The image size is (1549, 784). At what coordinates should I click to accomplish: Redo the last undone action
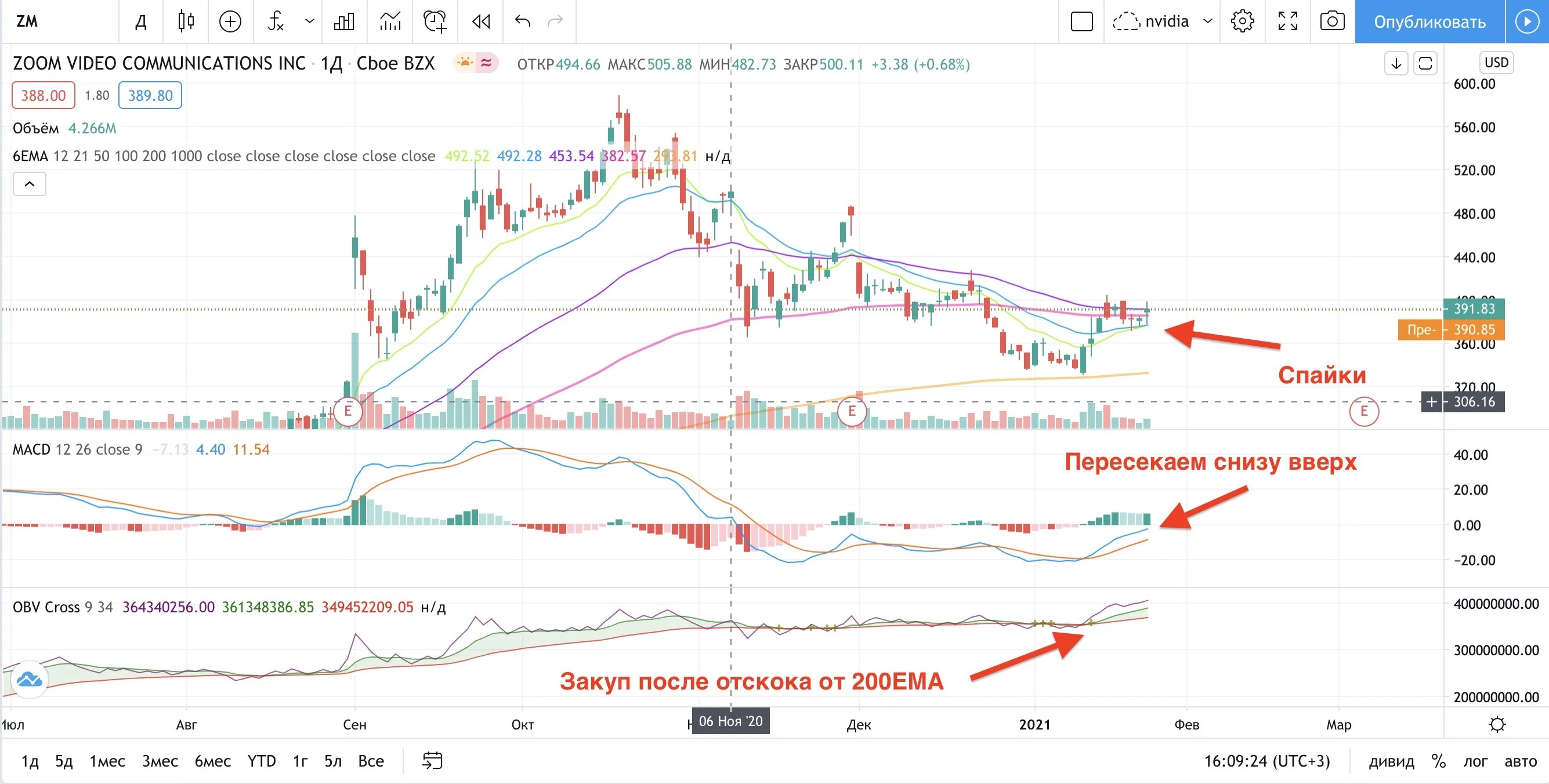point(555,21)
